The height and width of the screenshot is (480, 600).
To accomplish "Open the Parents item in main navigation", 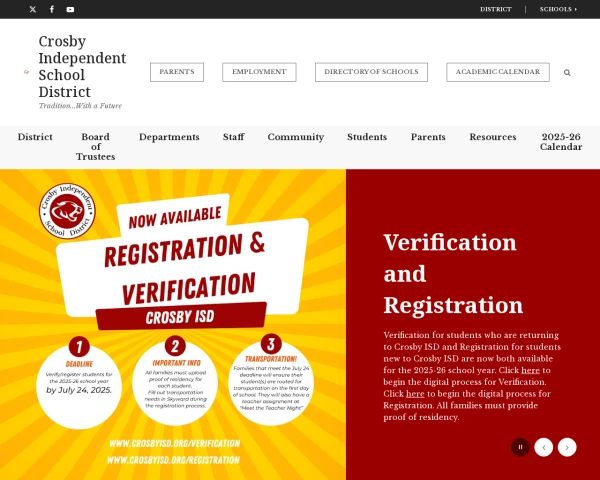I will 428,137.
